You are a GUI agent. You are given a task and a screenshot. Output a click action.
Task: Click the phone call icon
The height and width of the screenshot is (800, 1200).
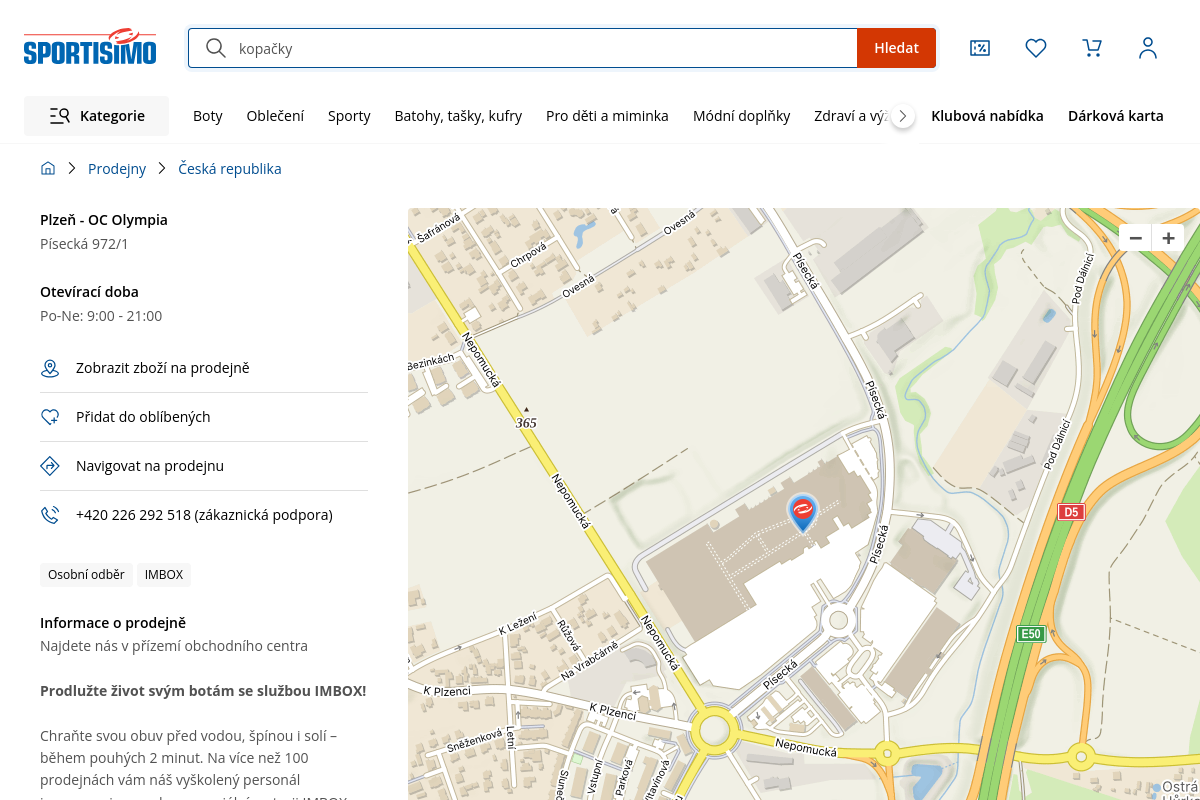[50, 515]
